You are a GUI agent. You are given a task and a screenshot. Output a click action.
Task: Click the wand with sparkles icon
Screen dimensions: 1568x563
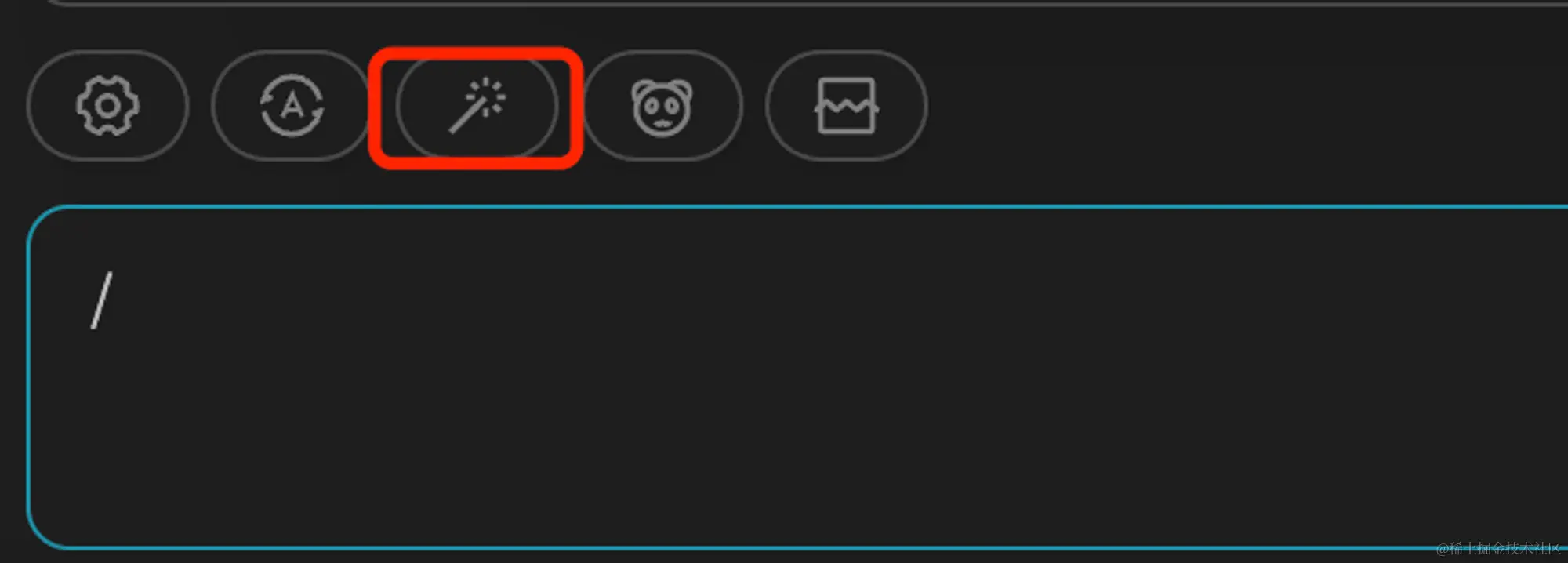477,105
